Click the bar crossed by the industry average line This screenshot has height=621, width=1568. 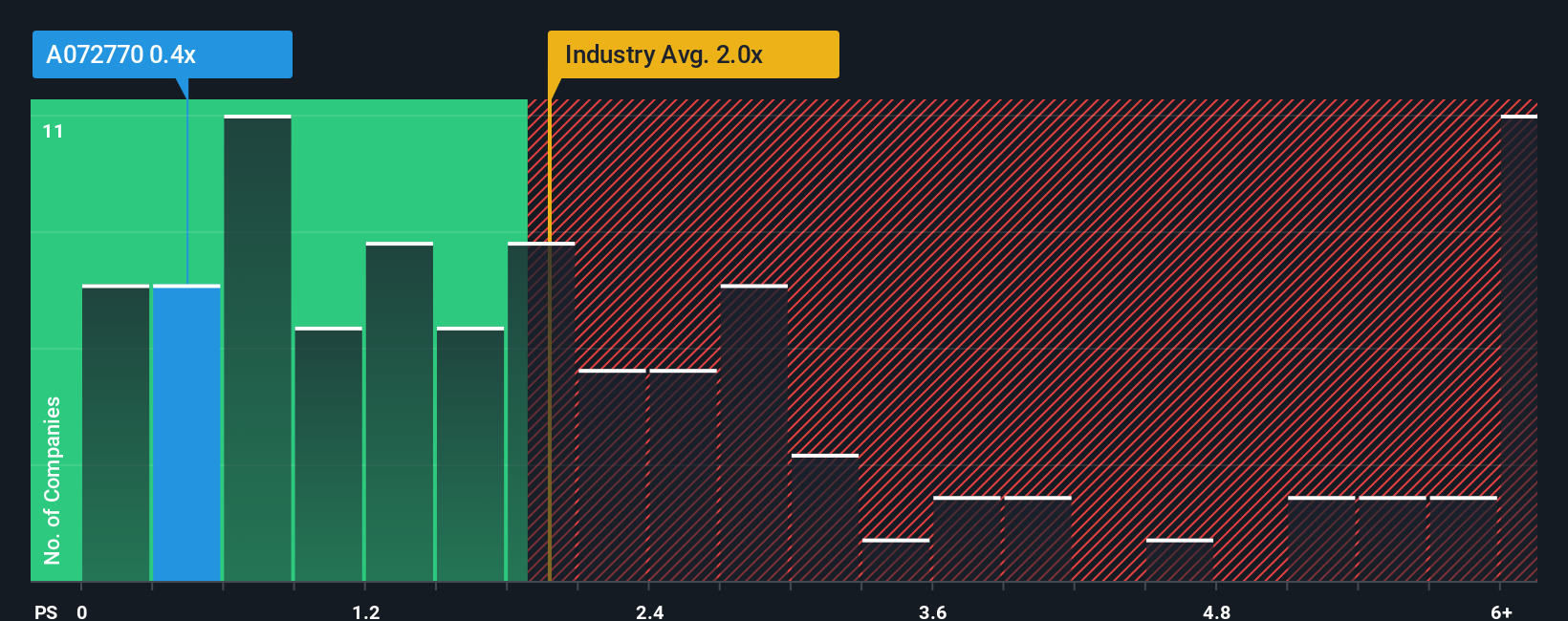tap(541, 412)
